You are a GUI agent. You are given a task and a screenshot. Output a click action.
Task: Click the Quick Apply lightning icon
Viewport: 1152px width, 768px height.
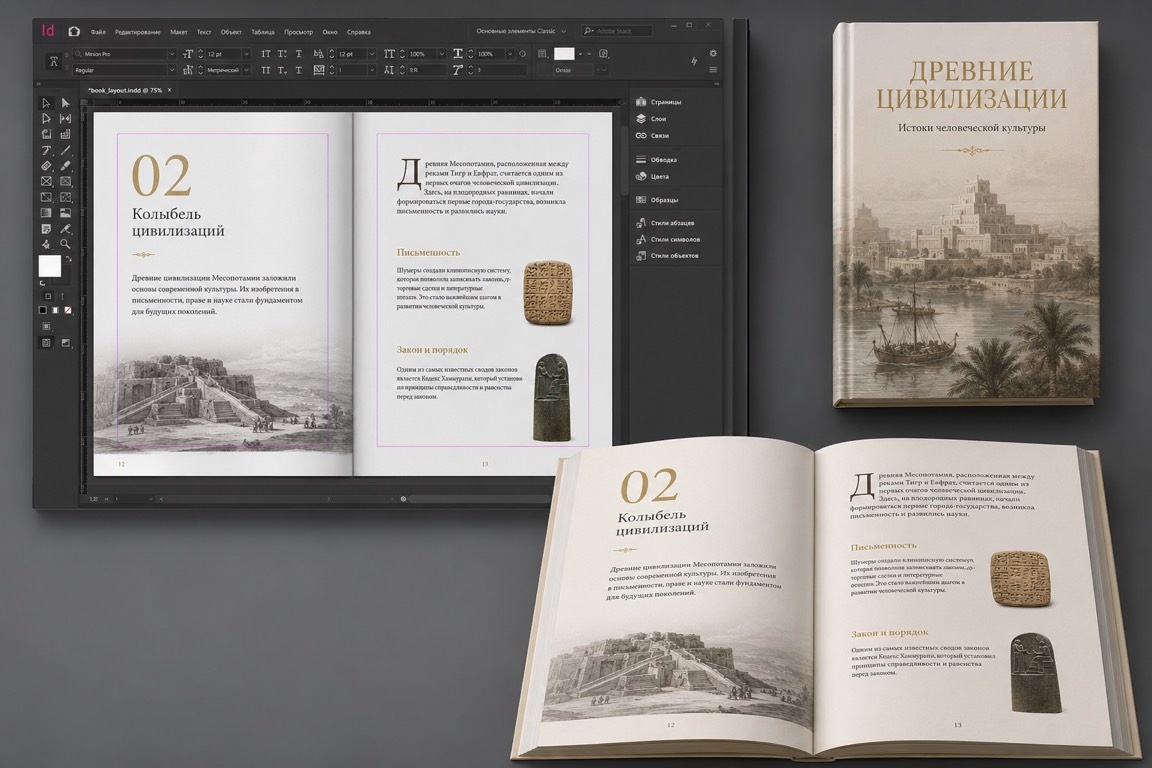pos(694,61)
